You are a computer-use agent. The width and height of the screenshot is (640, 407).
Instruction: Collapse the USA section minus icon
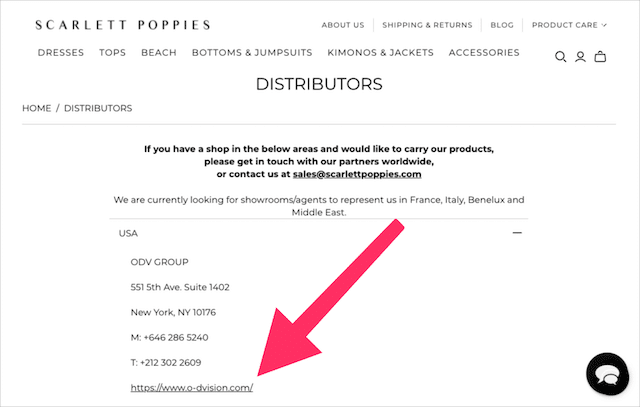(x=517, y=233)
